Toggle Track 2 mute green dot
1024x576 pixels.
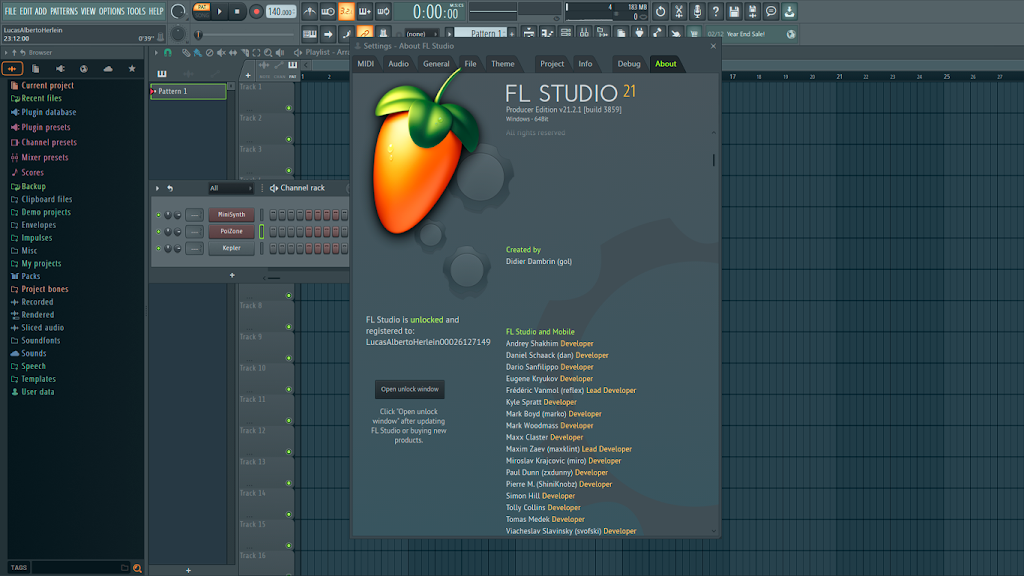[x=289, y=139]
